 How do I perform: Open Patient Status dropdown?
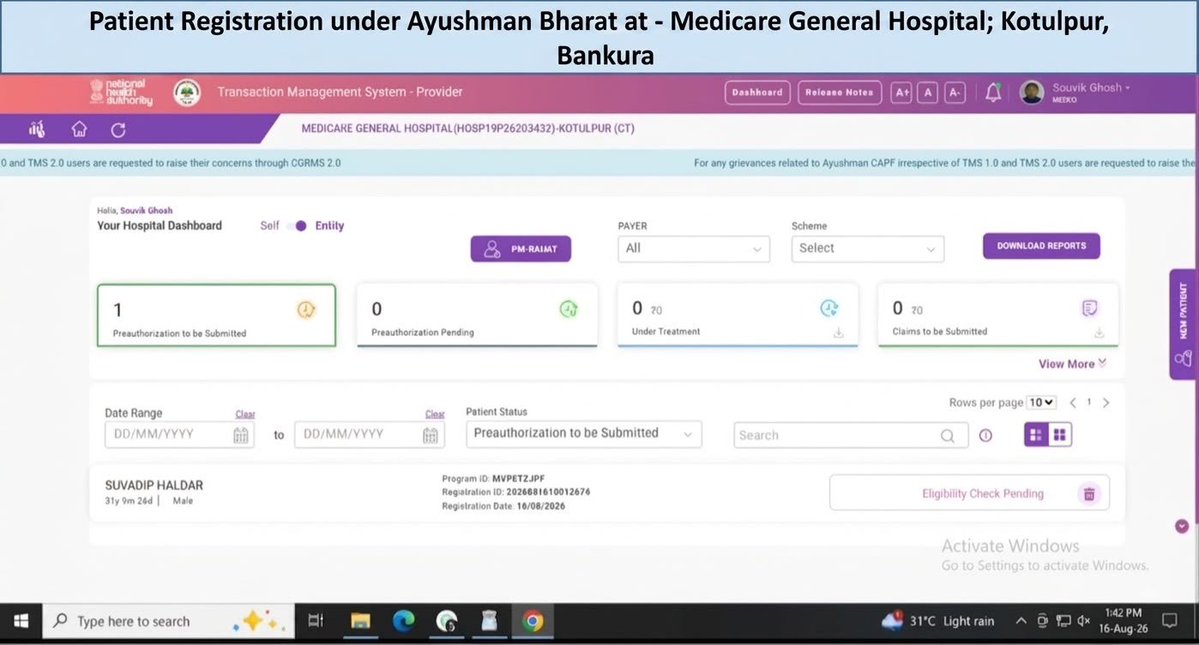click(583, 433)
